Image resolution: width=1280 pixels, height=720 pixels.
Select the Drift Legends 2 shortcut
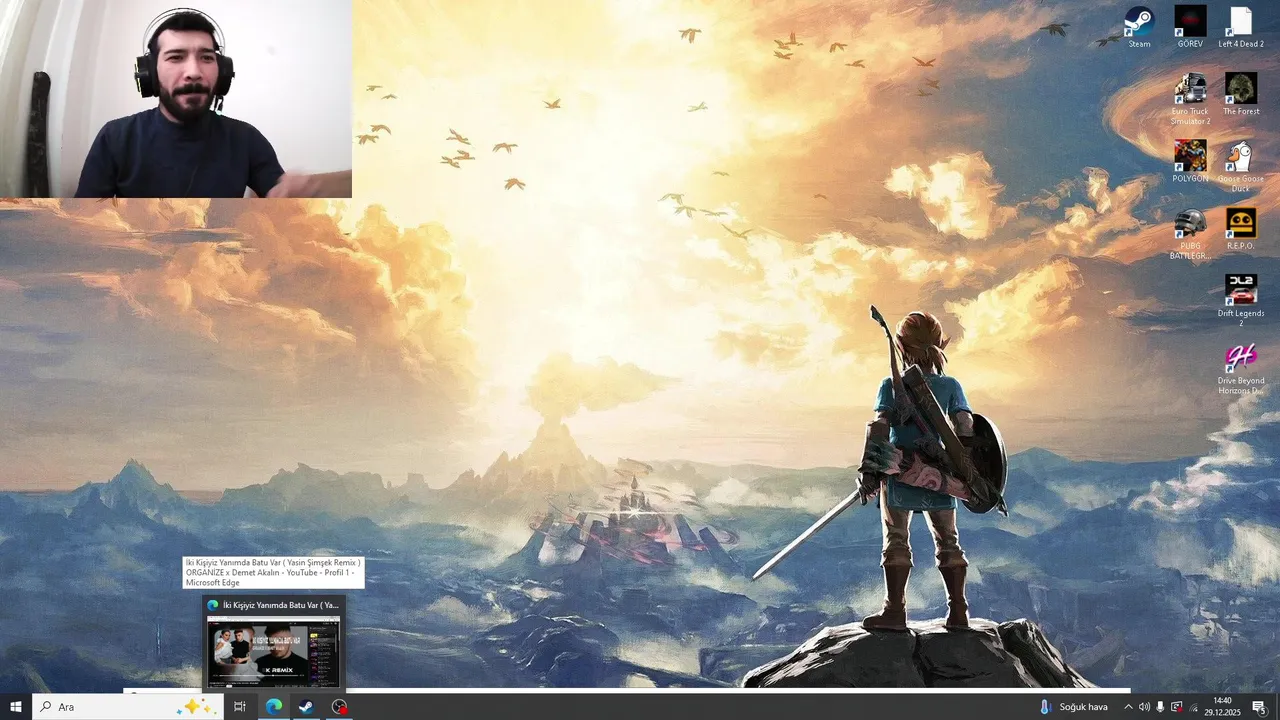coord(1241,300)
